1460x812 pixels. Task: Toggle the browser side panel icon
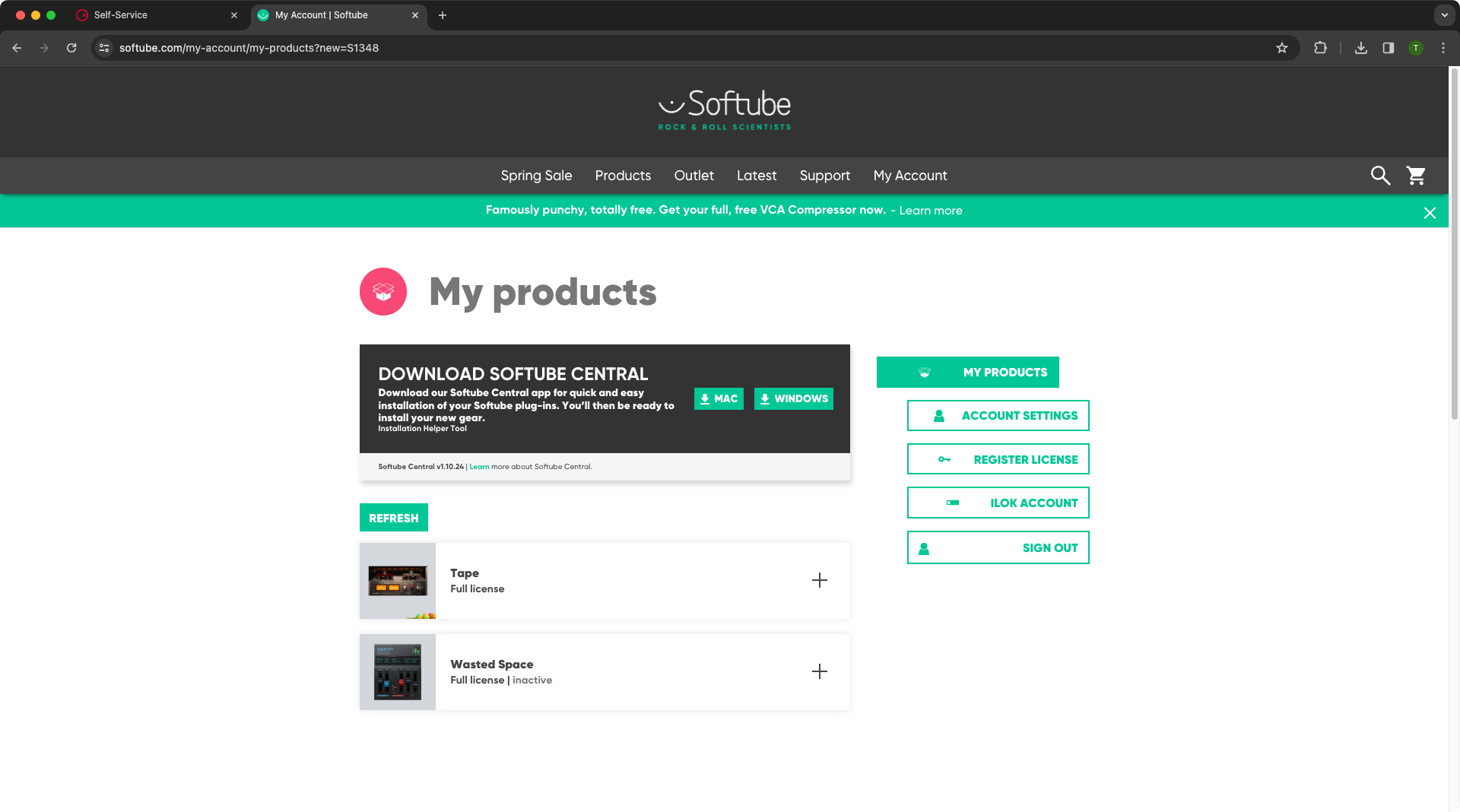(1389, 48)
